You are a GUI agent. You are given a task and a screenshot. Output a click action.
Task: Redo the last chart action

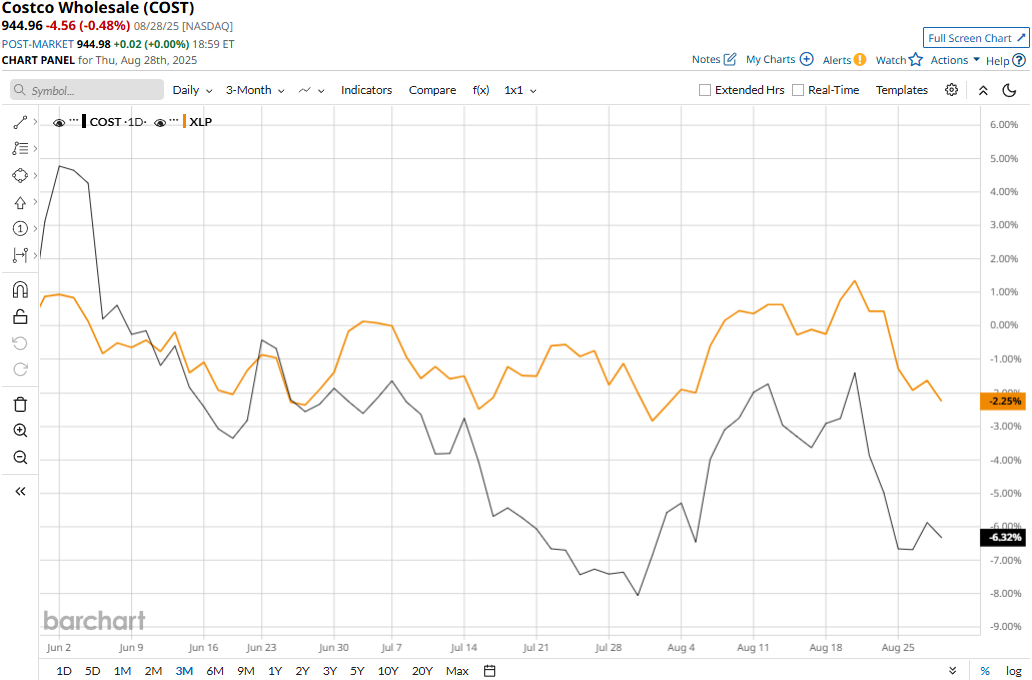click(x=20, y=369)
